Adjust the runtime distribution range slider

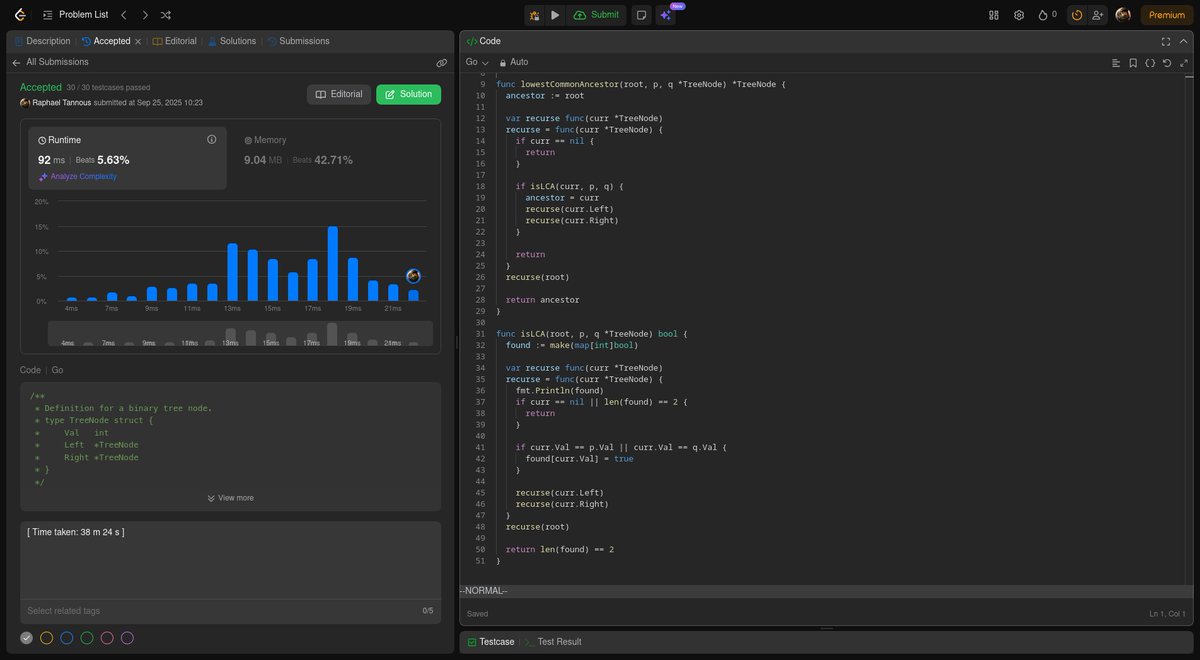[x=240, y=333]
